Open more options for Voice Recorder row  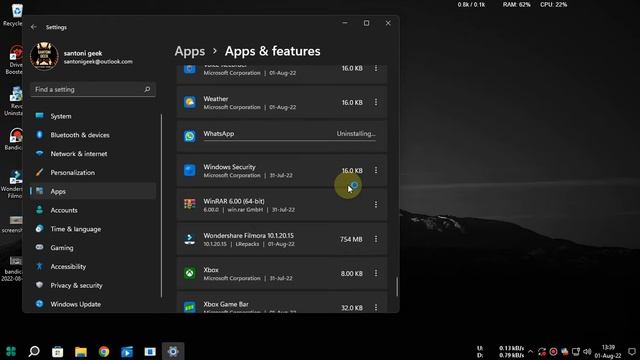pyautogui.click(x=376, y=68)
